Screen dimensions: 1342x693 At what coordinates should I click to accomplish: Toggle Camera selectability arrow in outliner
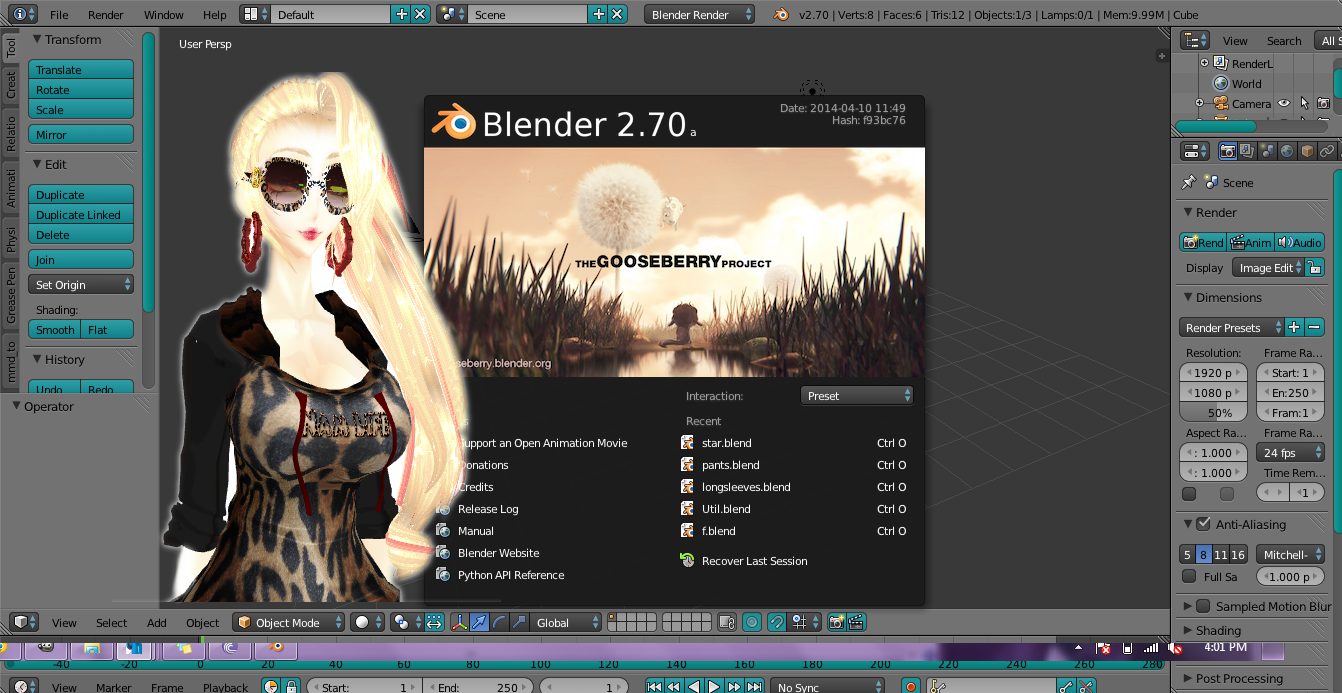coord(1304,103)
